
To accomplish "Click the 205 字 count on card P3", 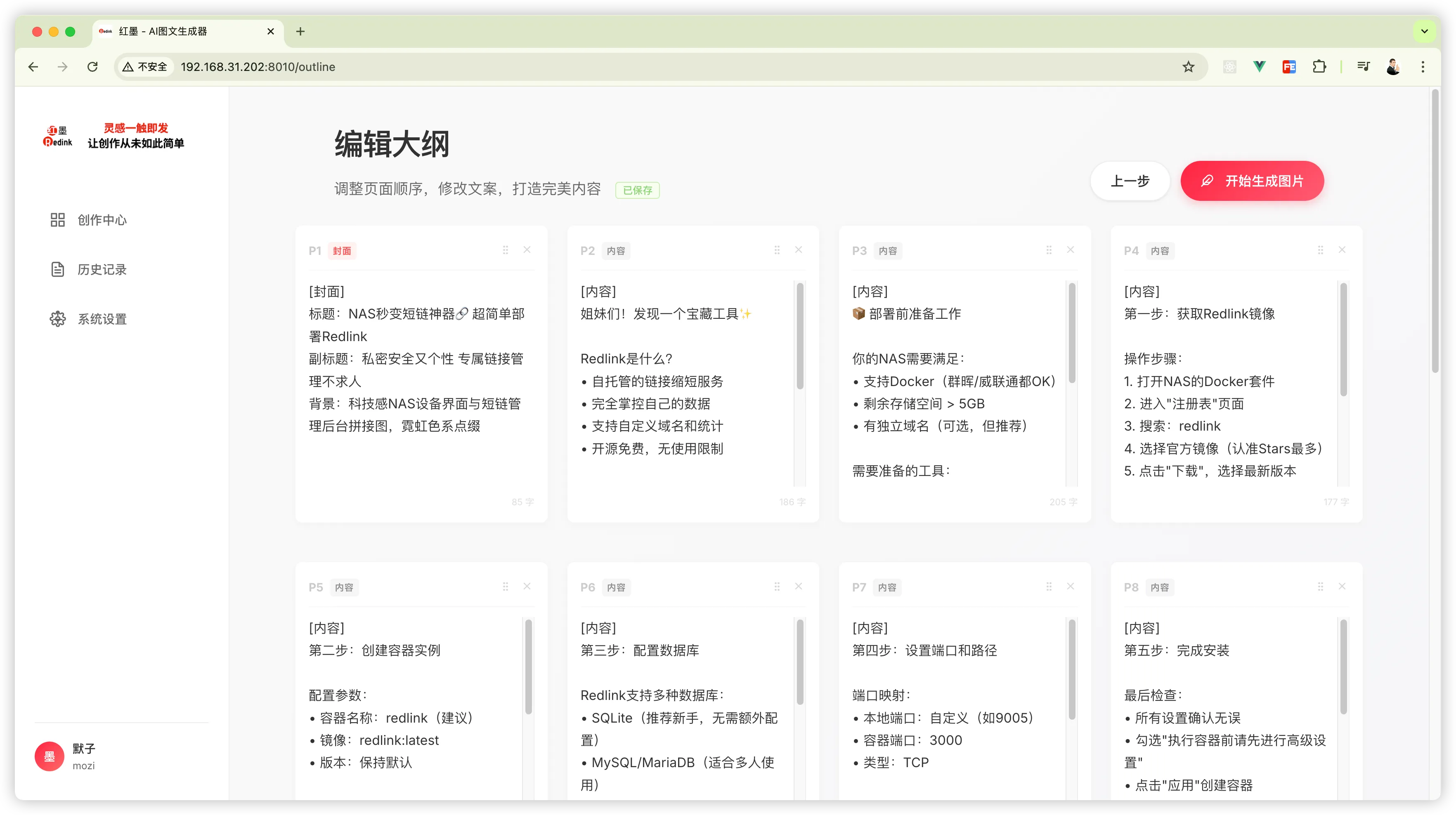I will click(1063, 502).
